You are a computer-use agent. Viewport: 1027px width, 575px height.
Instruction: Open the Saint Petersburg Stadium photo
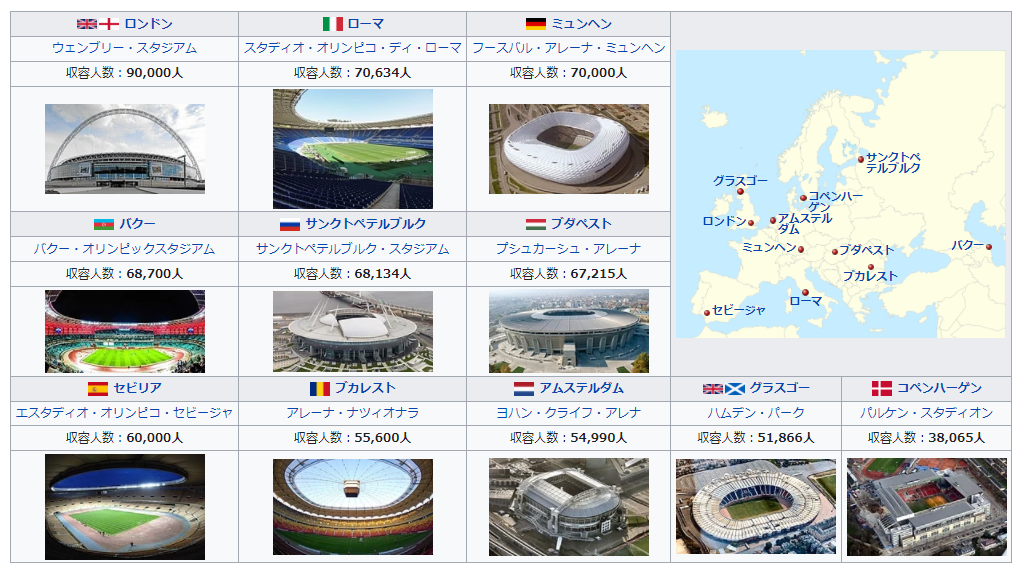[x=352, y=331]
